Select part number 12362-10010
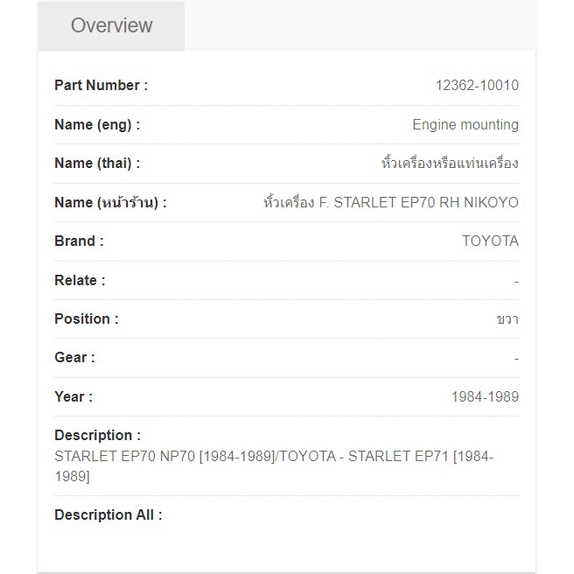This screenshot has height=574, width=574. [x=477, y=85]
